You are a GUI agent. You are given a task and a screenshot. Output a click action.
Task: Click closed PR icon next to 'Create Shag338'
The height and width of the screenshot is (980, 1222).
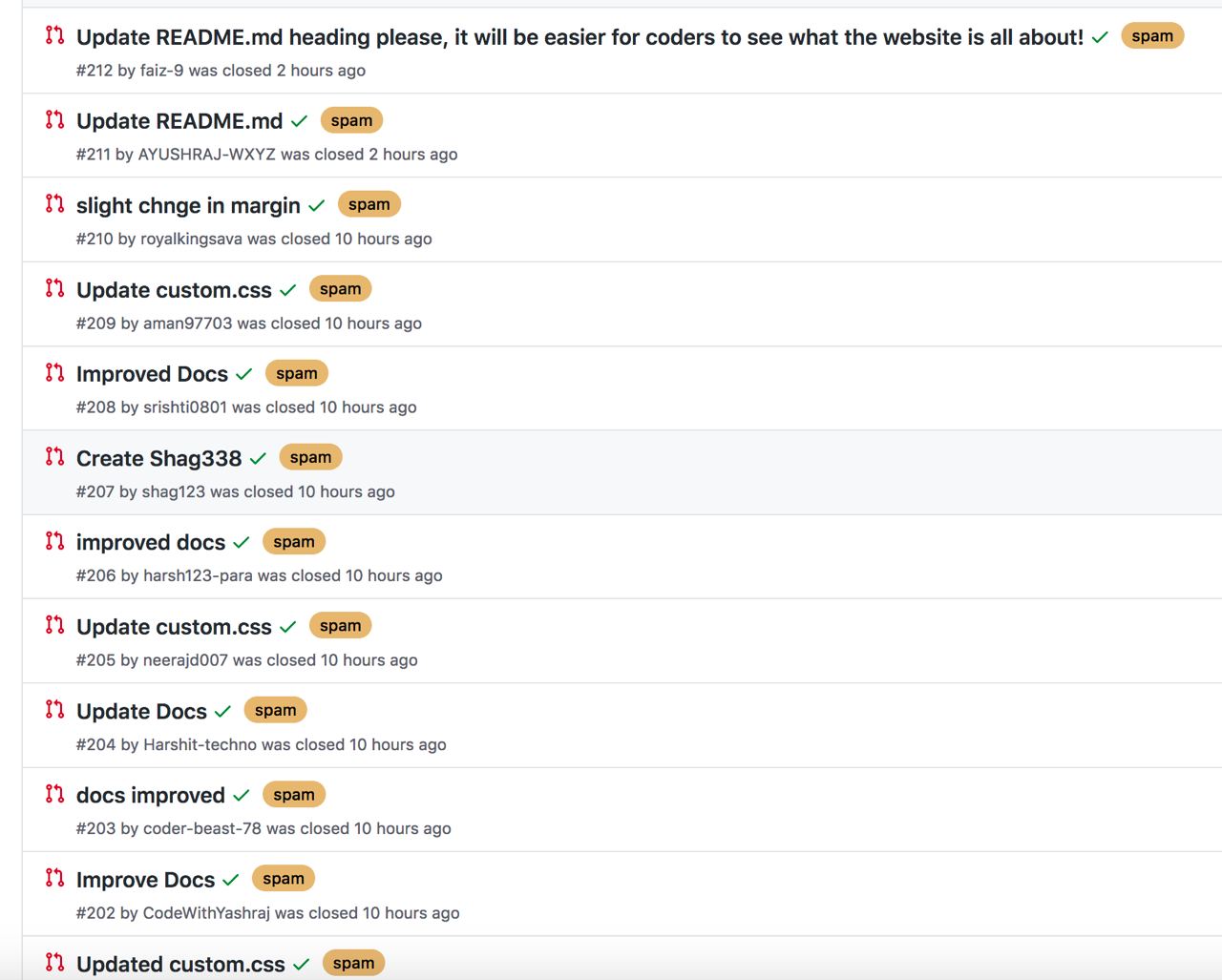coord(55,457)
